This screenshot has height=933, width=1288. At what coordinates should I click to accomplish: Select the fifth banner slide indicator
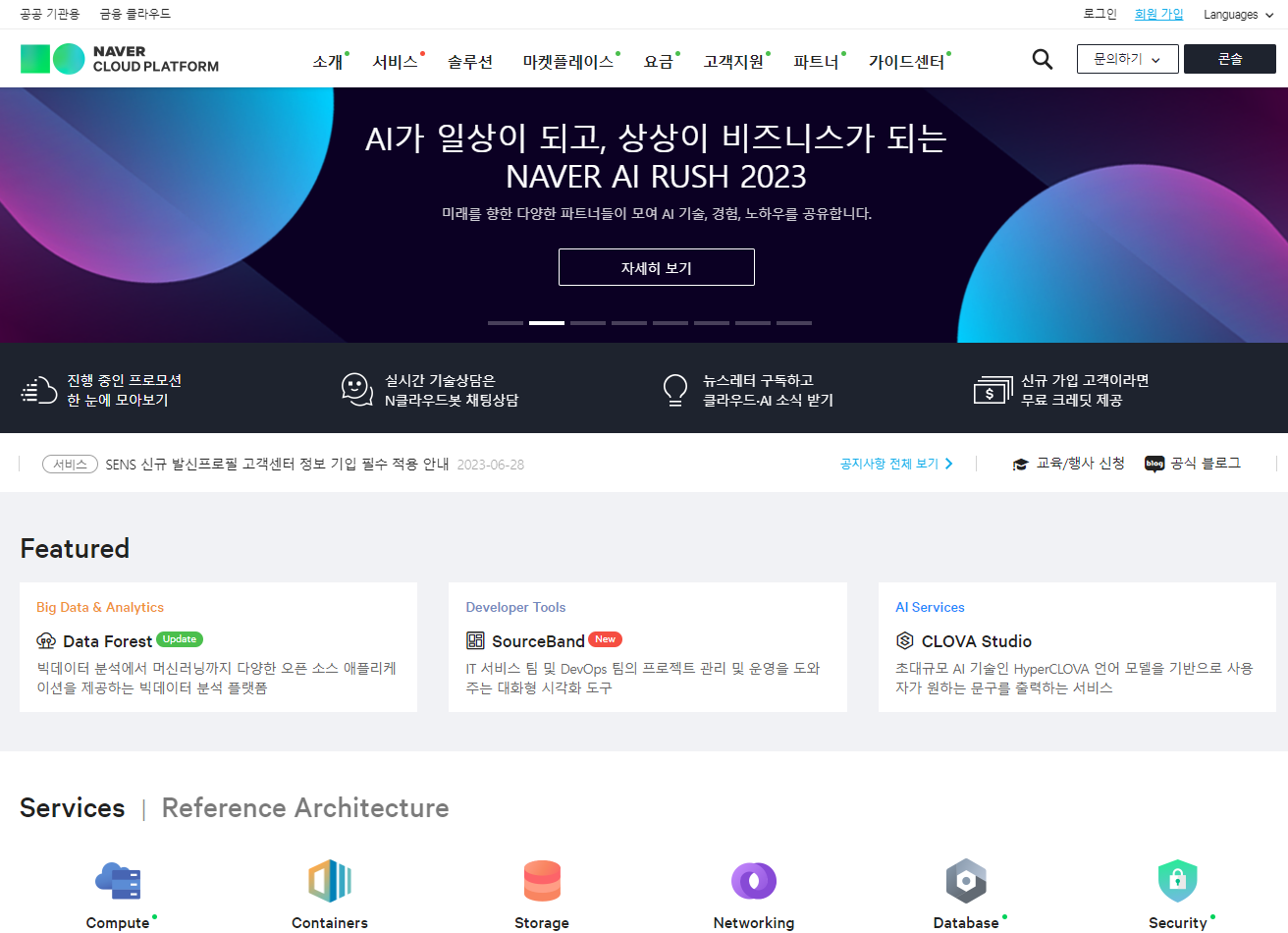671,322
